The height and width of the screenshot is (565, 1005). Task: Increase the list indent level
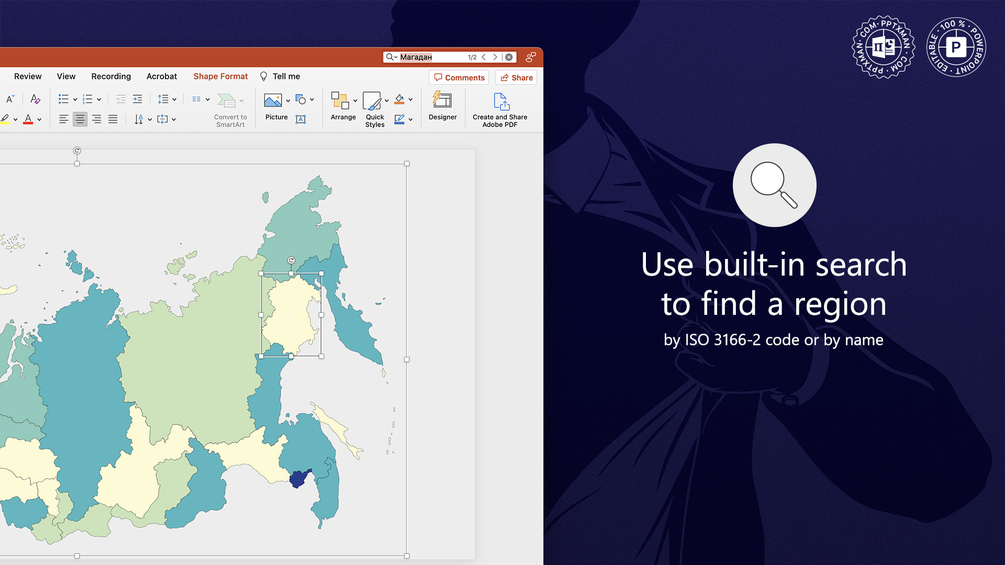point(137,99)
